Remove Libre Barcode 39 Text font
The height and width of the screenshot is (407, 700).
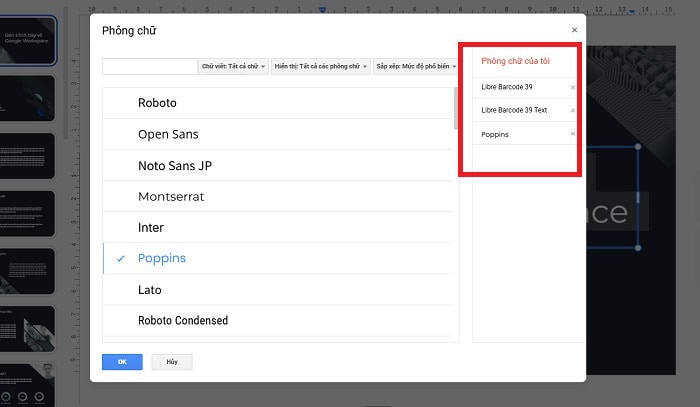[x=573, y=110]
